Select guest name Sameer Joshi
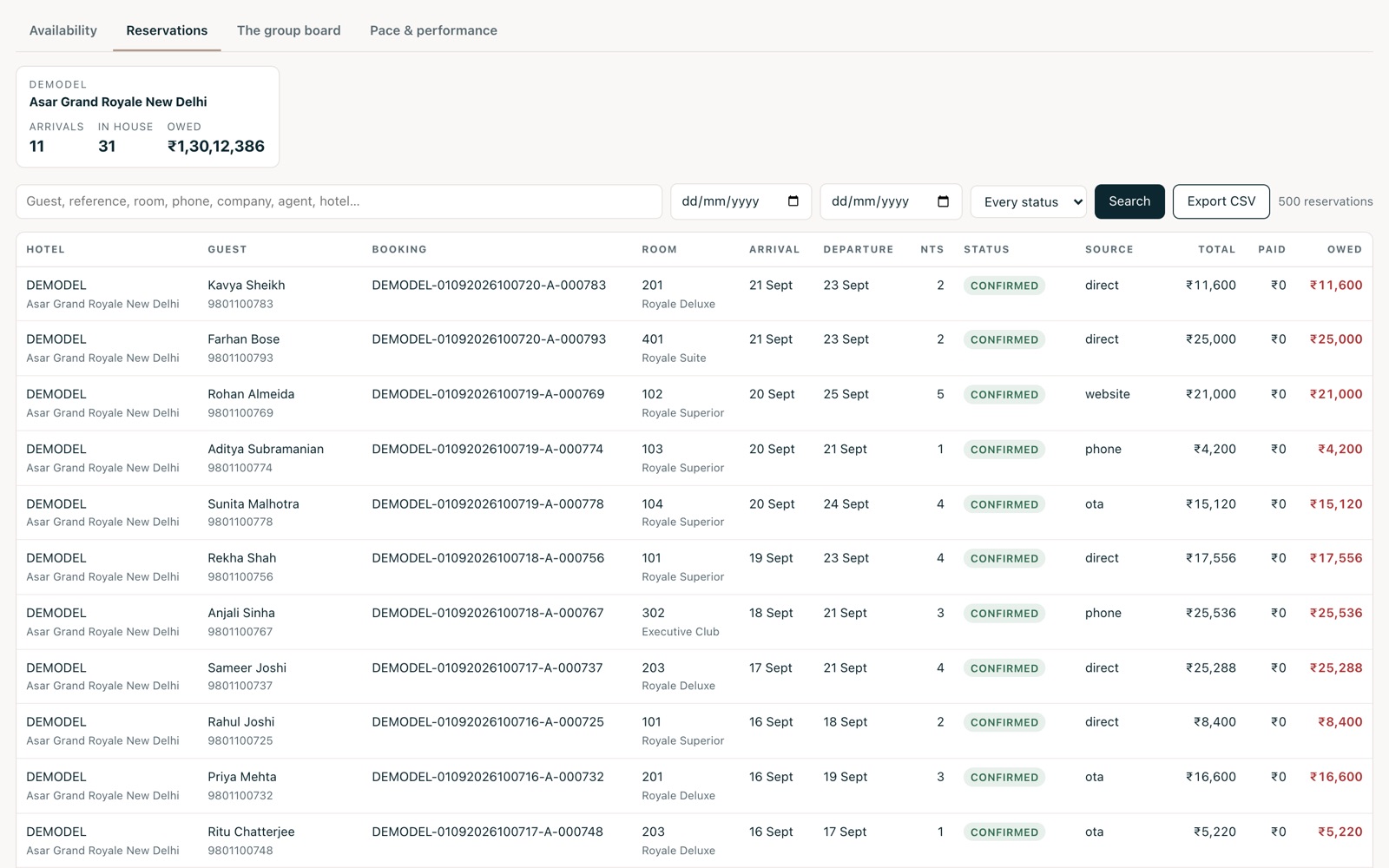Viewport: 1389px width, 868px height. pyautogui.click(x=247, y=667)
